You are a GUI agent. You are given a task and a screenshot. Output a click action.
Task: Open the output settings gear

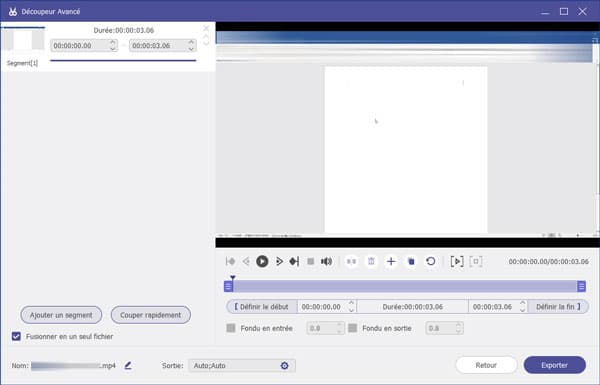(x=284, y=365)
